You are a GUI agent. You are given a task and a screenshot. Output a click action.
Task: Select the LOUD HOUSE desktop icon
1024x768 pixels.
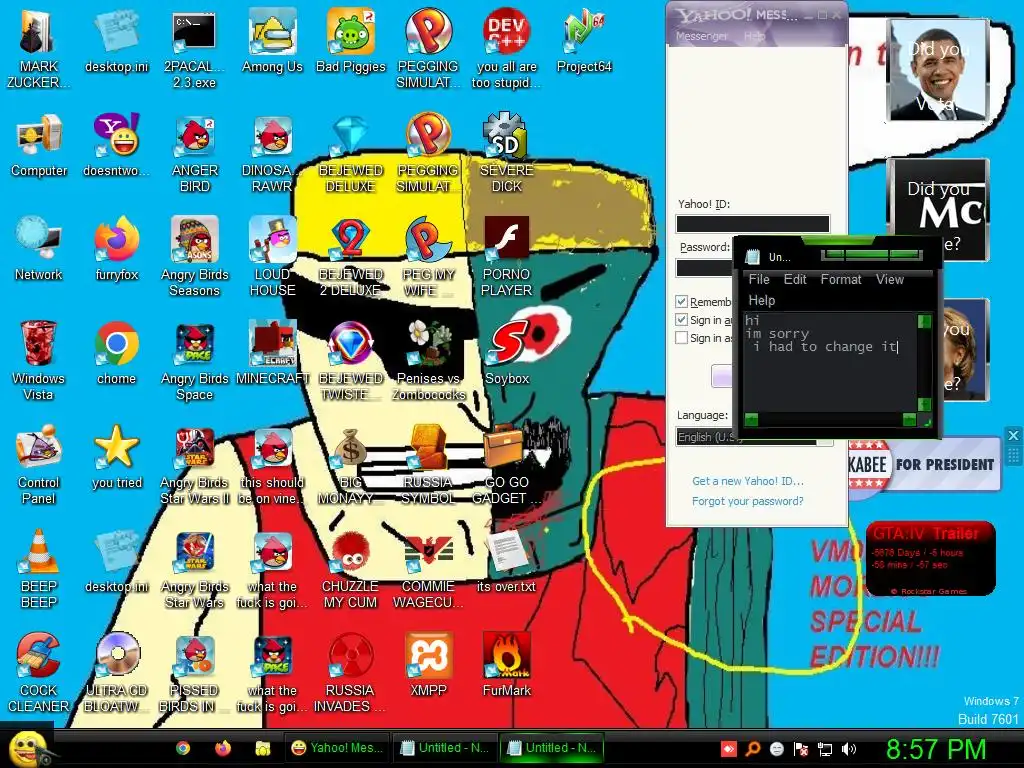(272, 257)
